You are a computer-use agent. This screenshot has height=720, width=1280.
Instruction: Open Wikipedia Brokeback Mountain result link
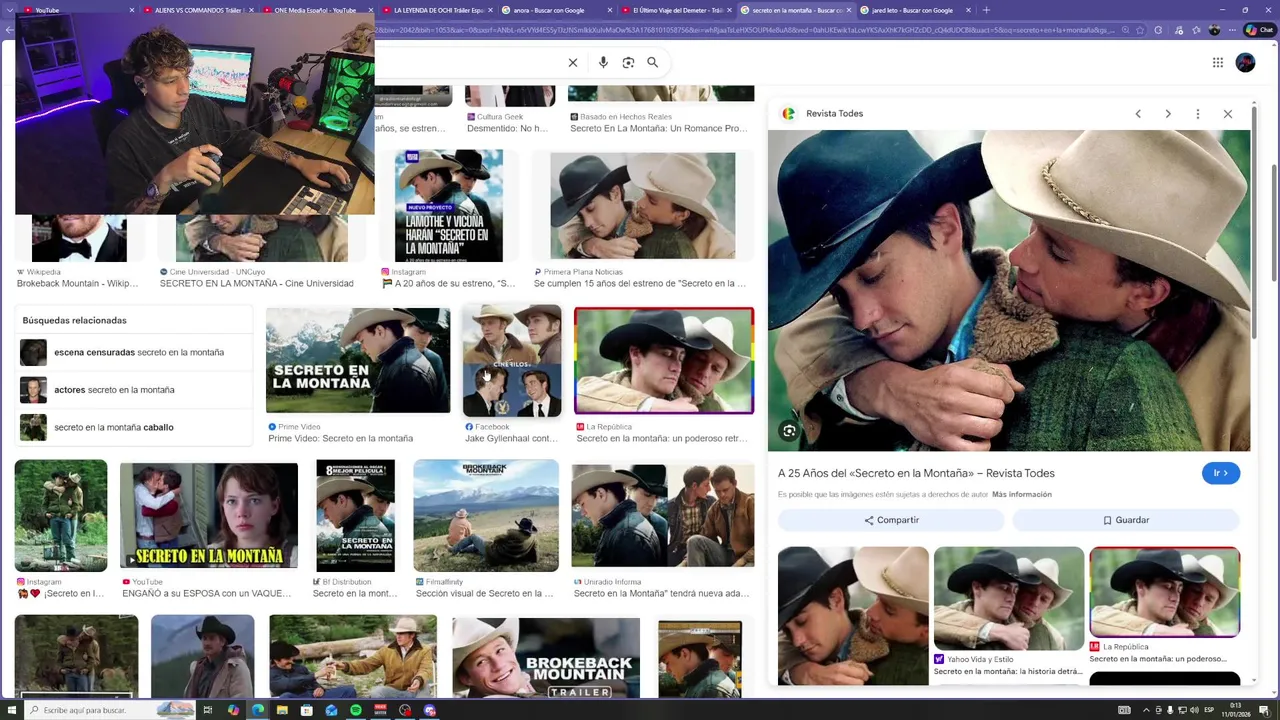[x=78, y=284]
